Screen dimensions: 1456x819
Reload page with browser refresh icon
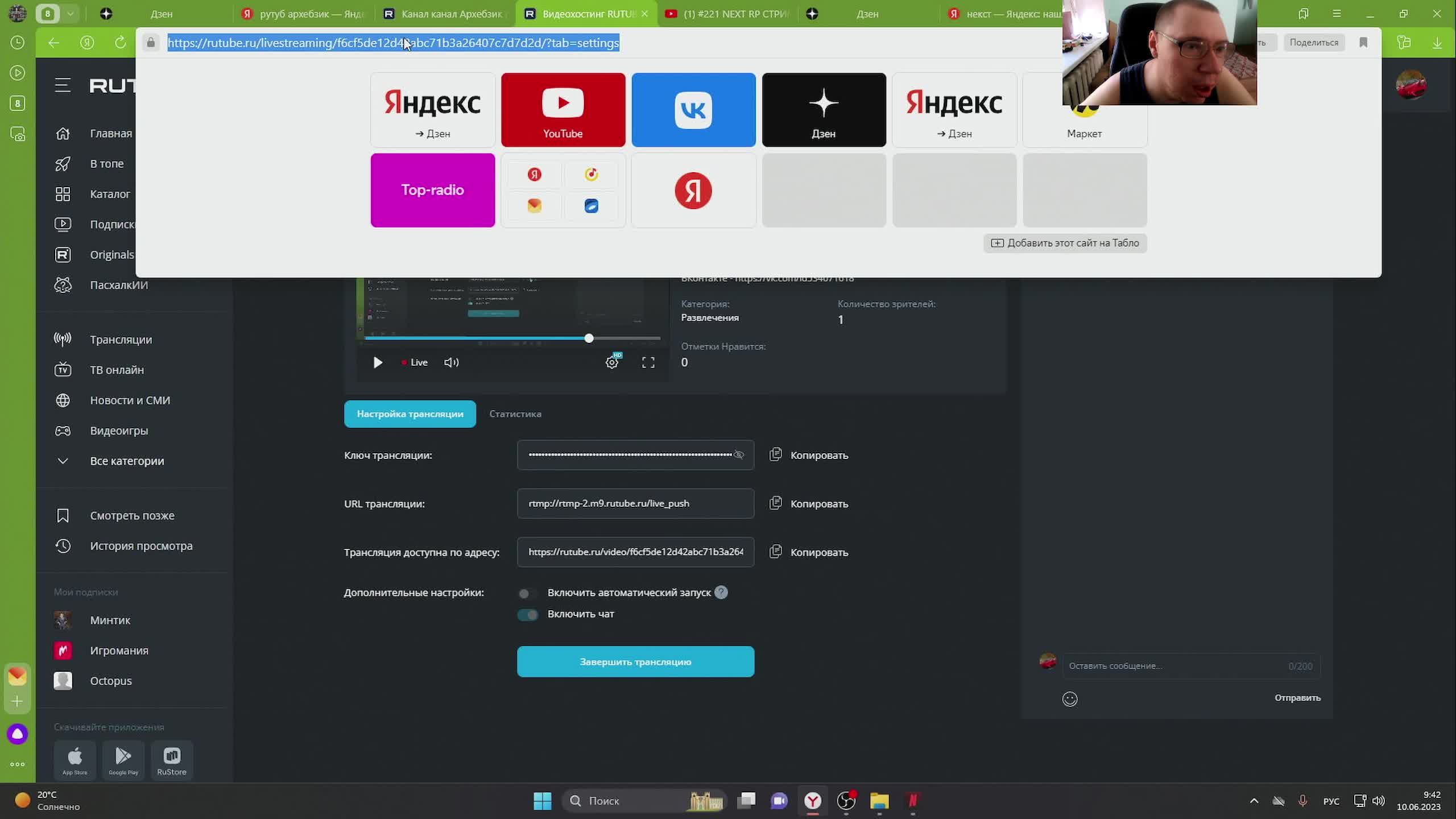coord(120,43)
